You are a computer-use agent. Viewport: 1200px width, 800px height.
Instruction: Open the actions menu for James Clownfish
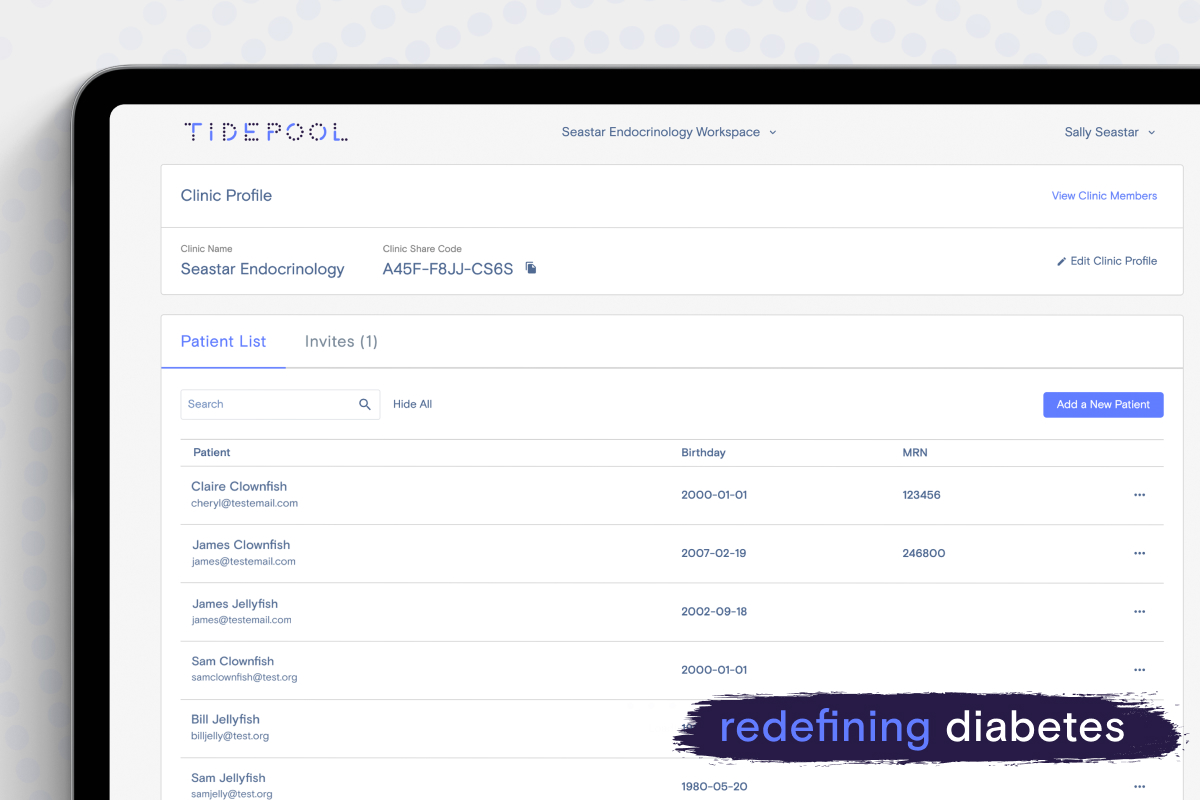pyautogui.click(x=1139, y=553)
